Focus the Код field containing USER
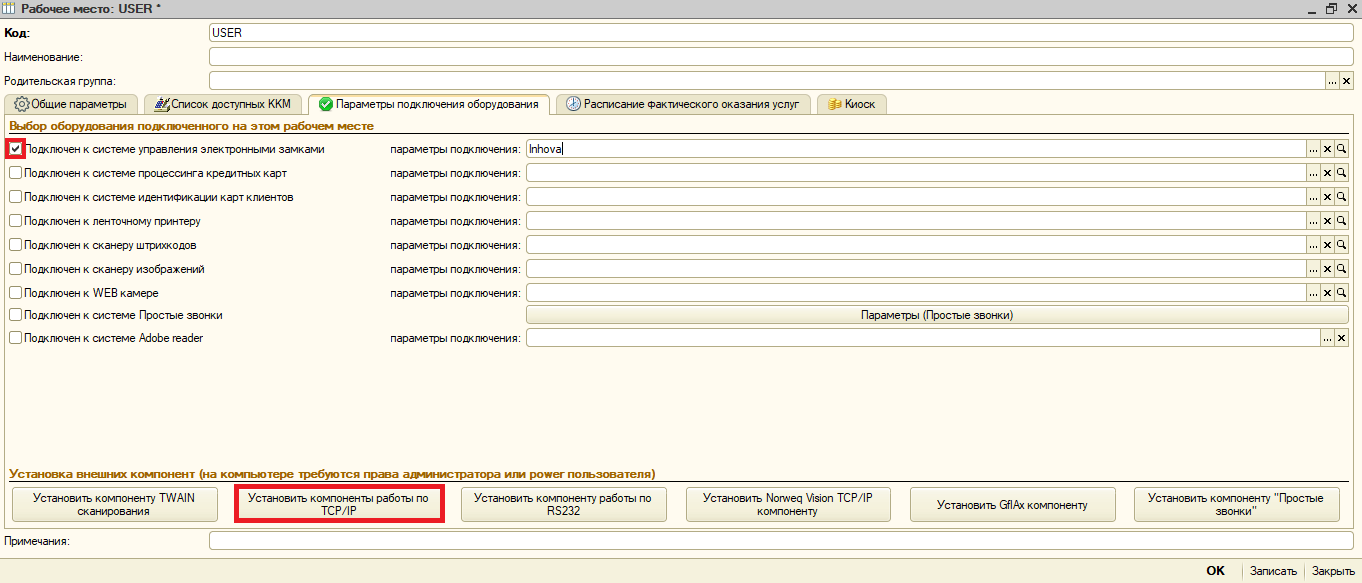Screen dimensions: 1362x583 pos(780,33)
